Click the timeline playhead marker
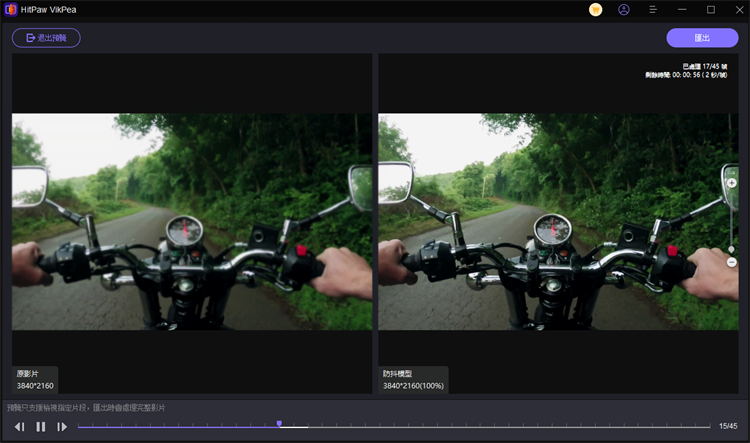 [279, 424]
